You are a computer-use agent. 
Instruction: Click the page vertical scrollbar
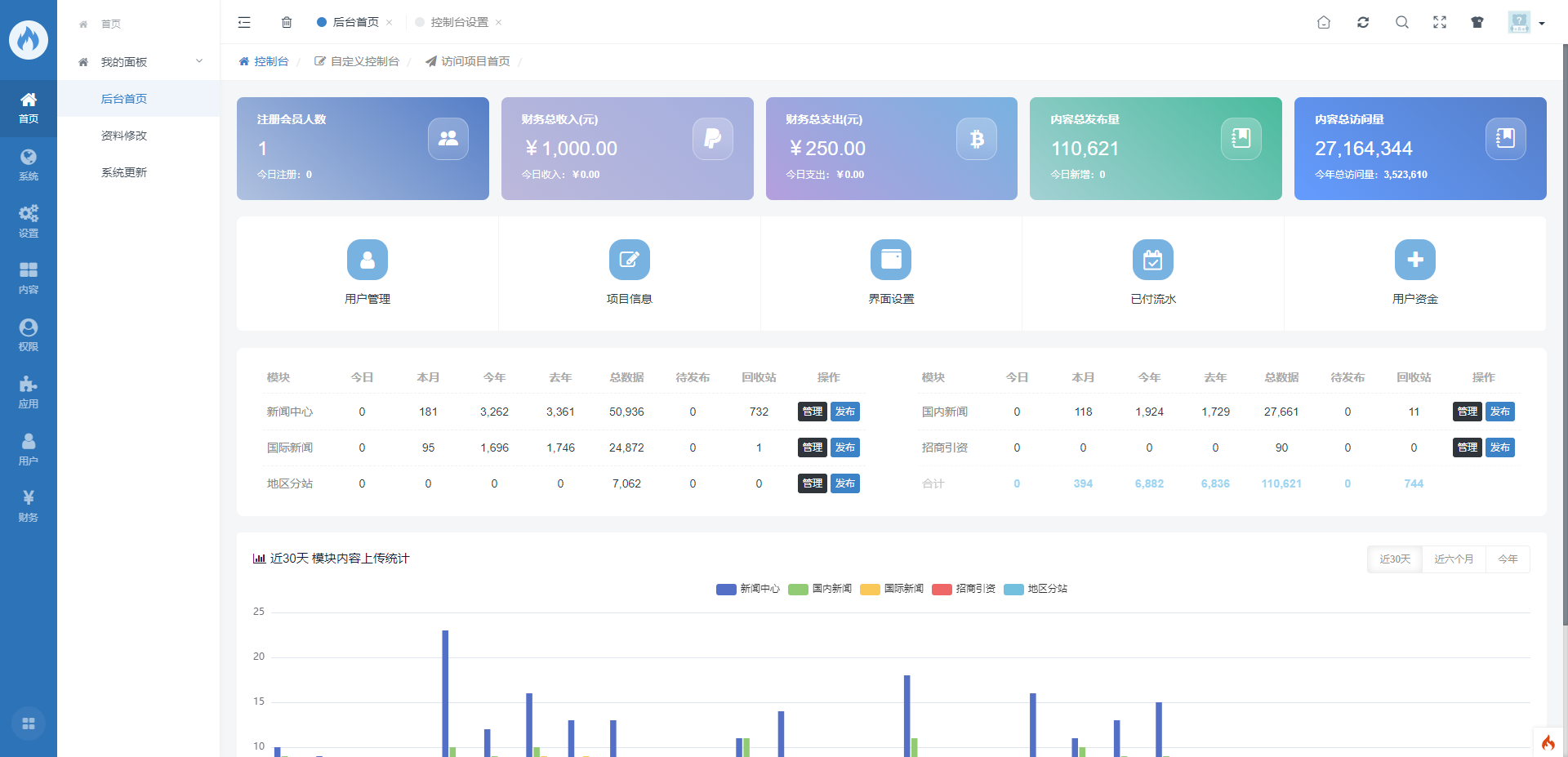pos(1565,335)
